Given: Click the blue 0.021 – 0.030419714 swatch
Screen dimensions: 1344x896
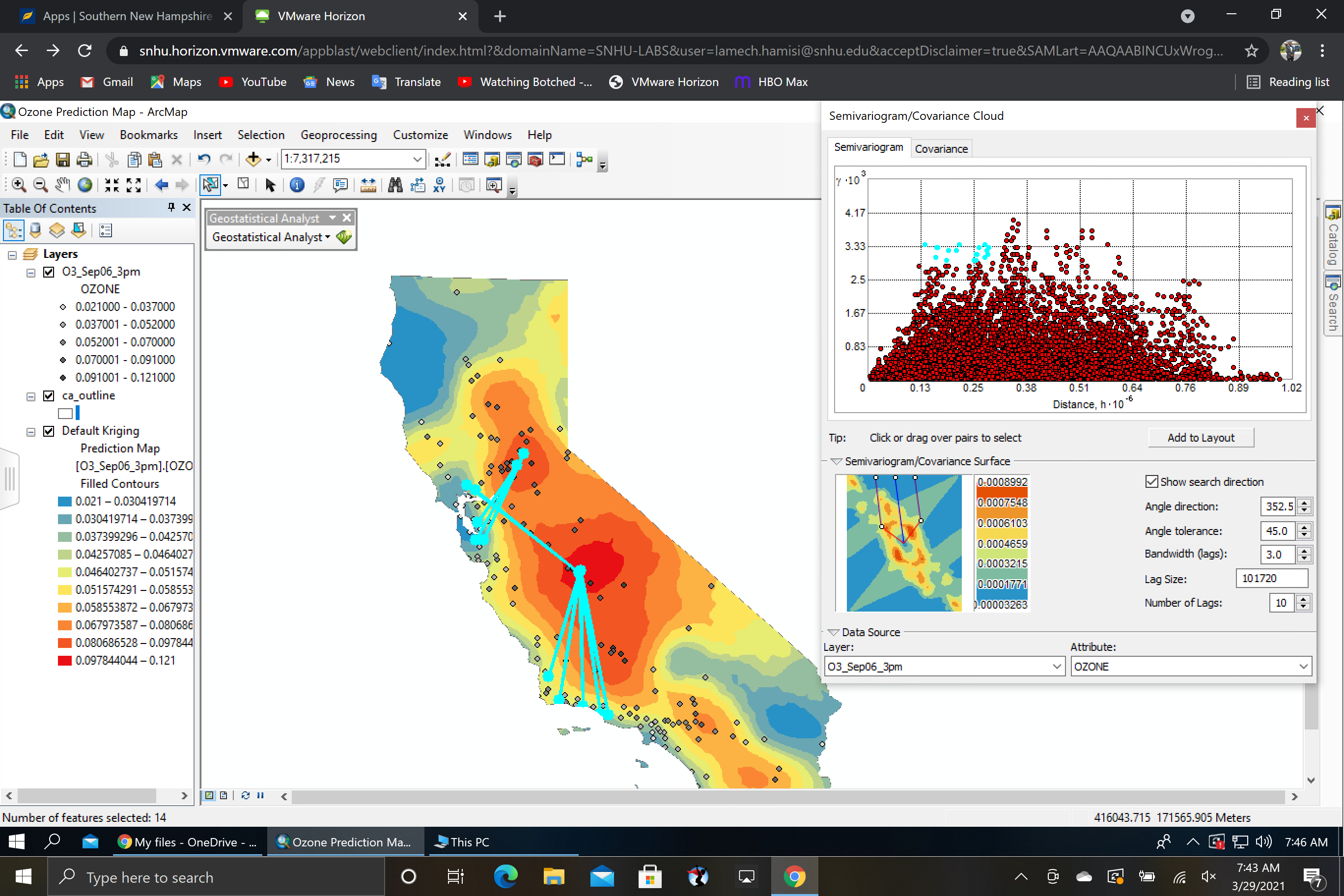Looking at the screenshot, I should 64,502.
